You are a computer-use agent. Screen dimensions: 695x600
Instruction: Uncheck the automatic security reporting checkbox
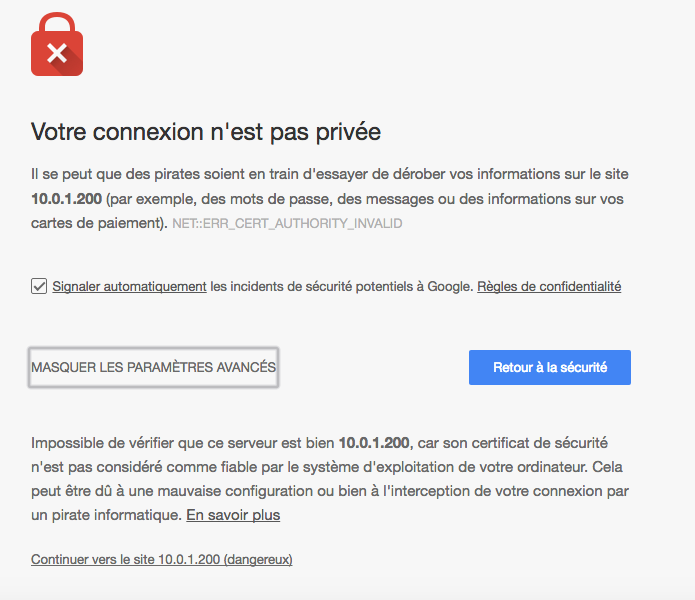(x=39, y=287)
